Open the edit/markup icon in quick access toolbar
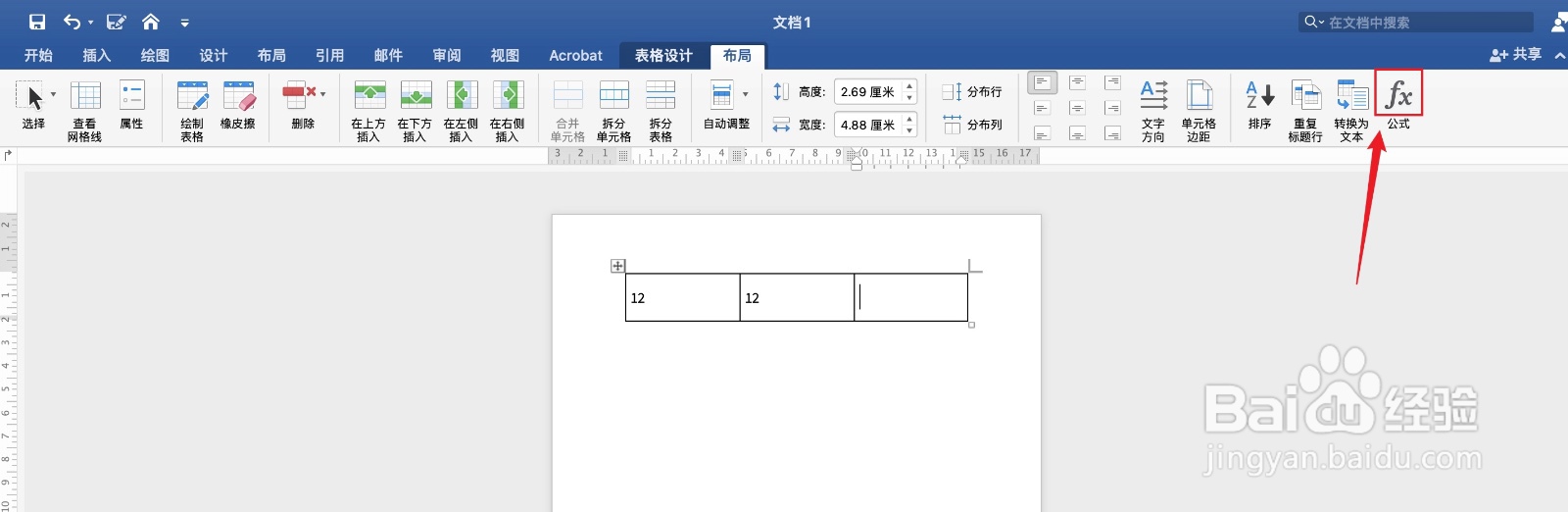 click(x=117, y=22)
